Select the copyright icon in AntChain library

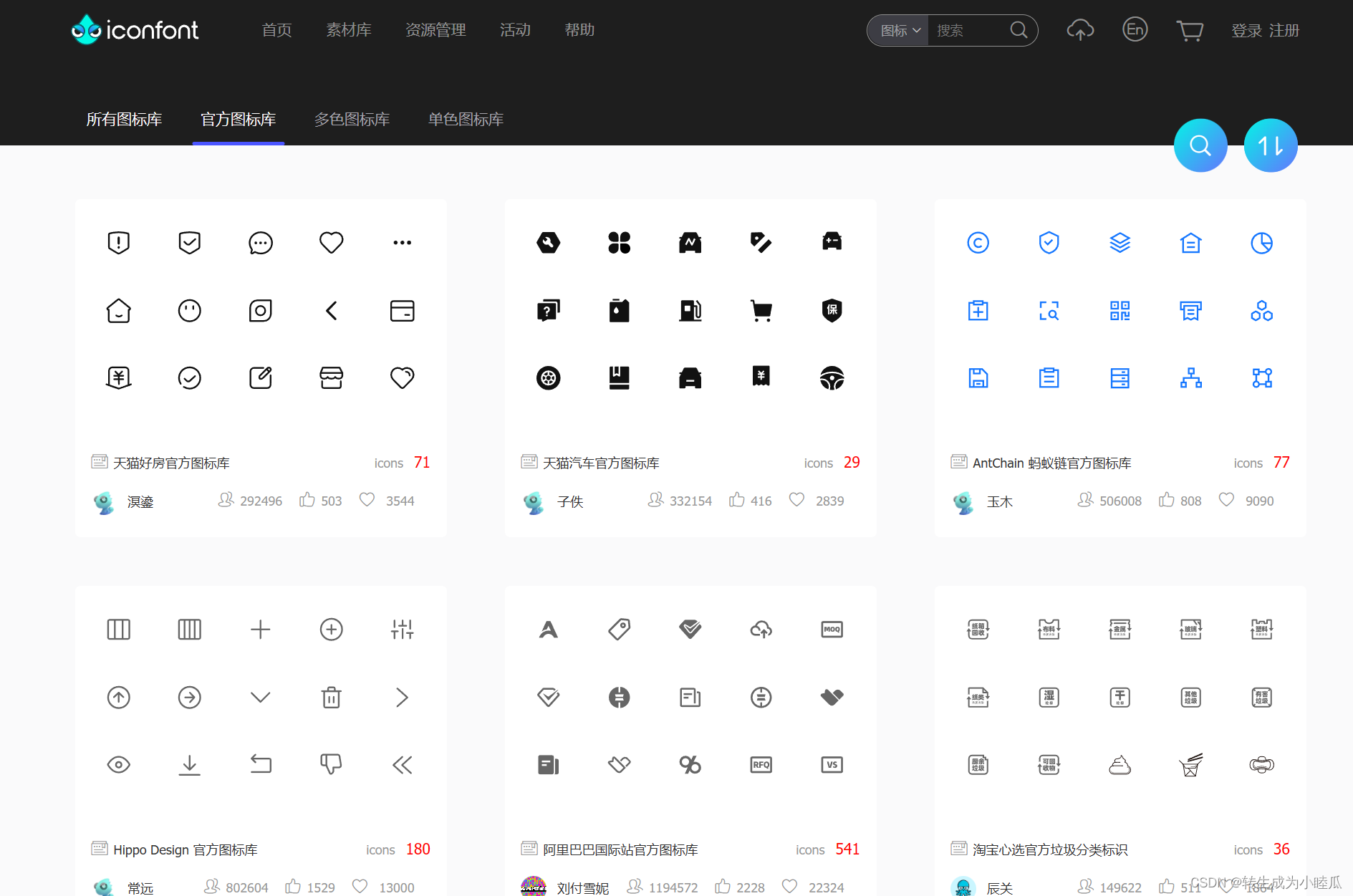pos(978,243)
